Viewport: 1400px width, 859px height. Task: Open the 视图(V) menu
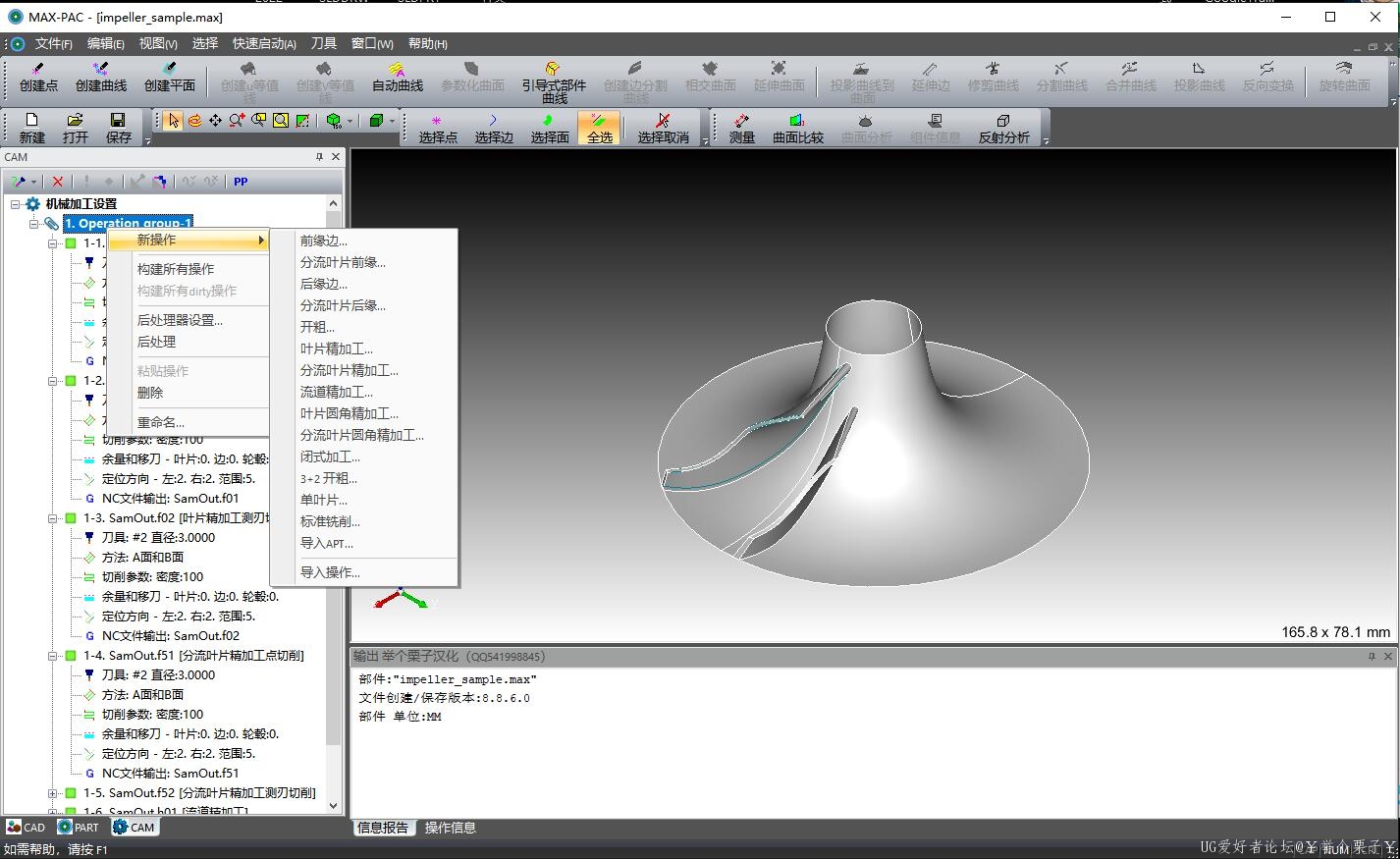(158, 44)
